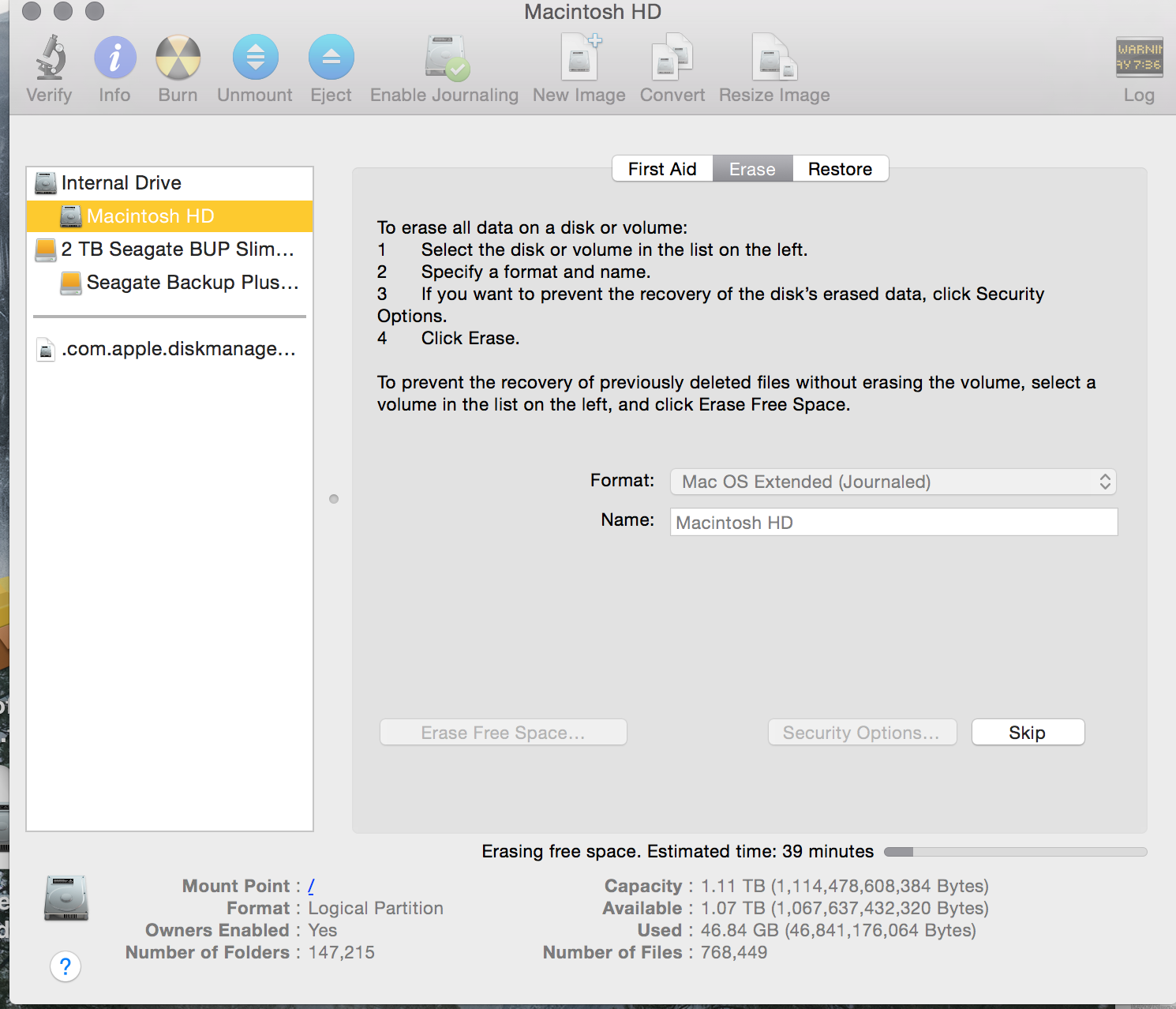Click the Security Options button
This screenshot has width=1176, height=1009.
[862, 732]
